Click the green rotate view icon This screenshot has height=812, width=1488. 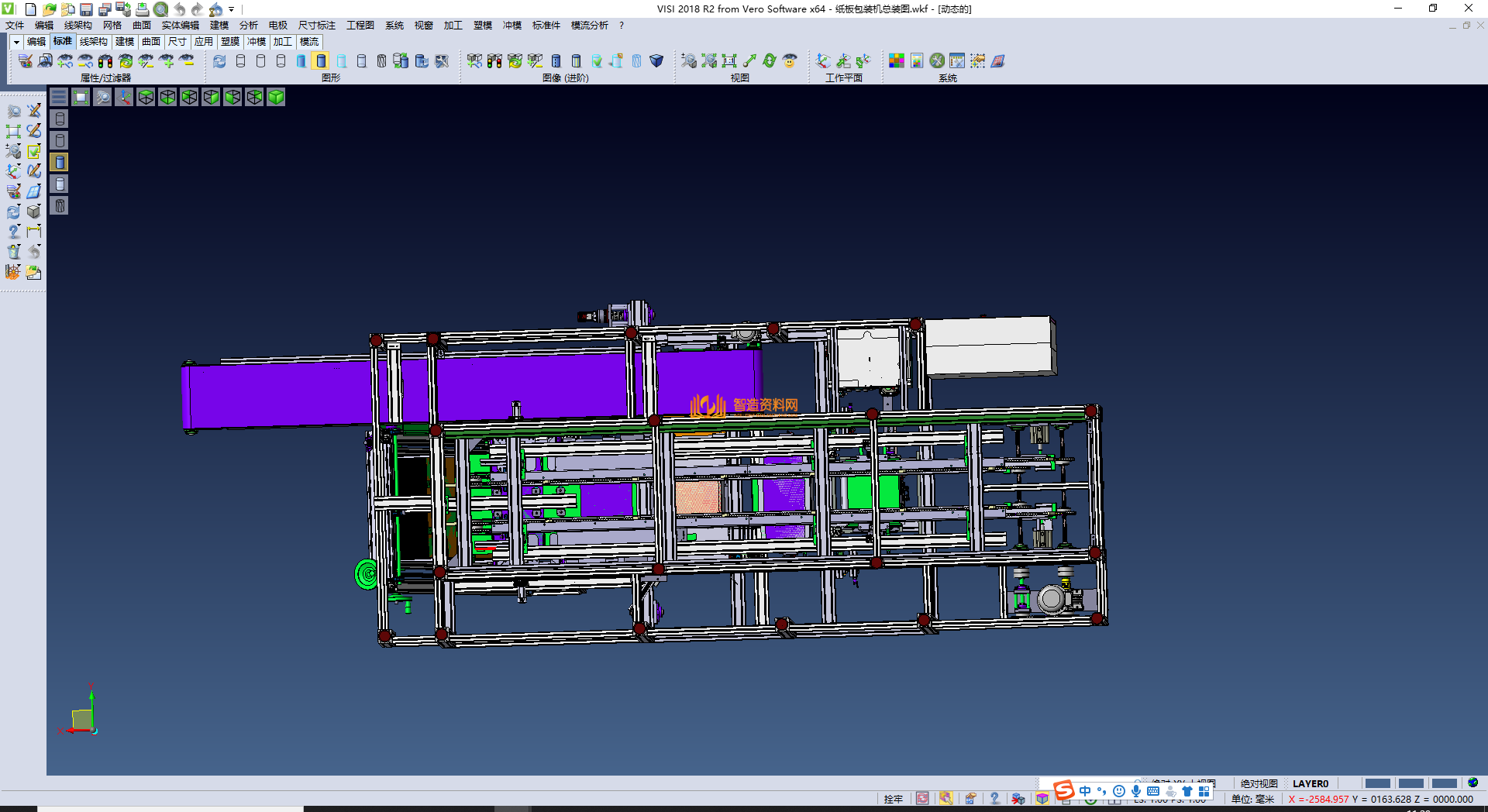[769, 60]
